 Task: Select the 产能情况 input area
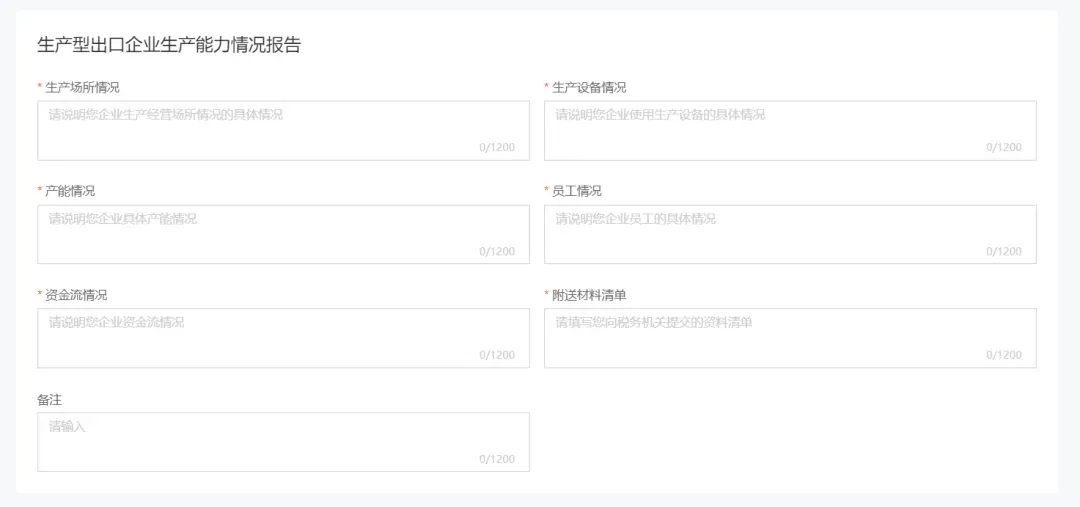[x=283, y=234]
